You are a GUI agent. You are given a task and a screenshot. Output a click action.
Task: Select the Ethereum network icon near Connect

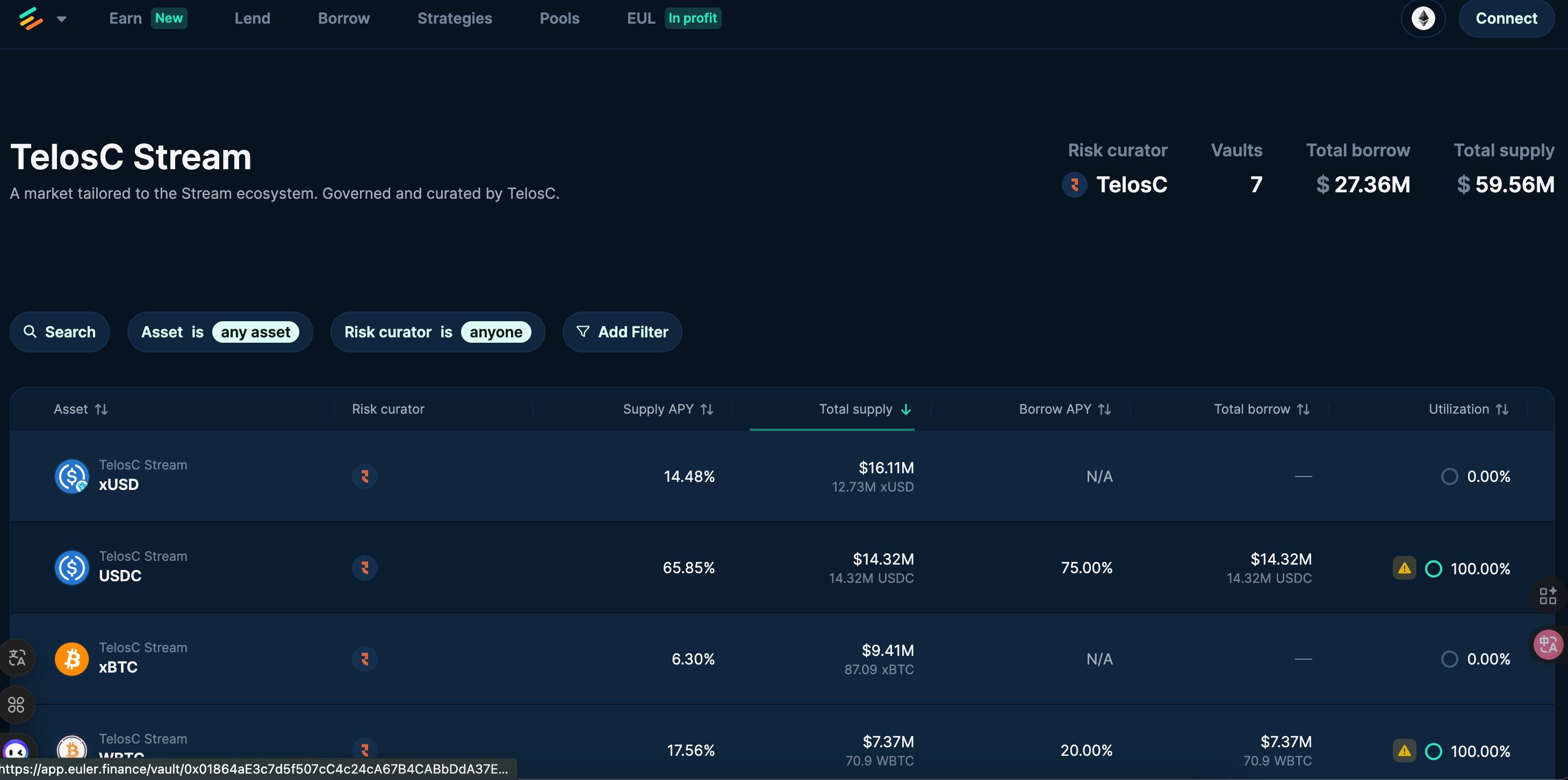click(1422, 18)
